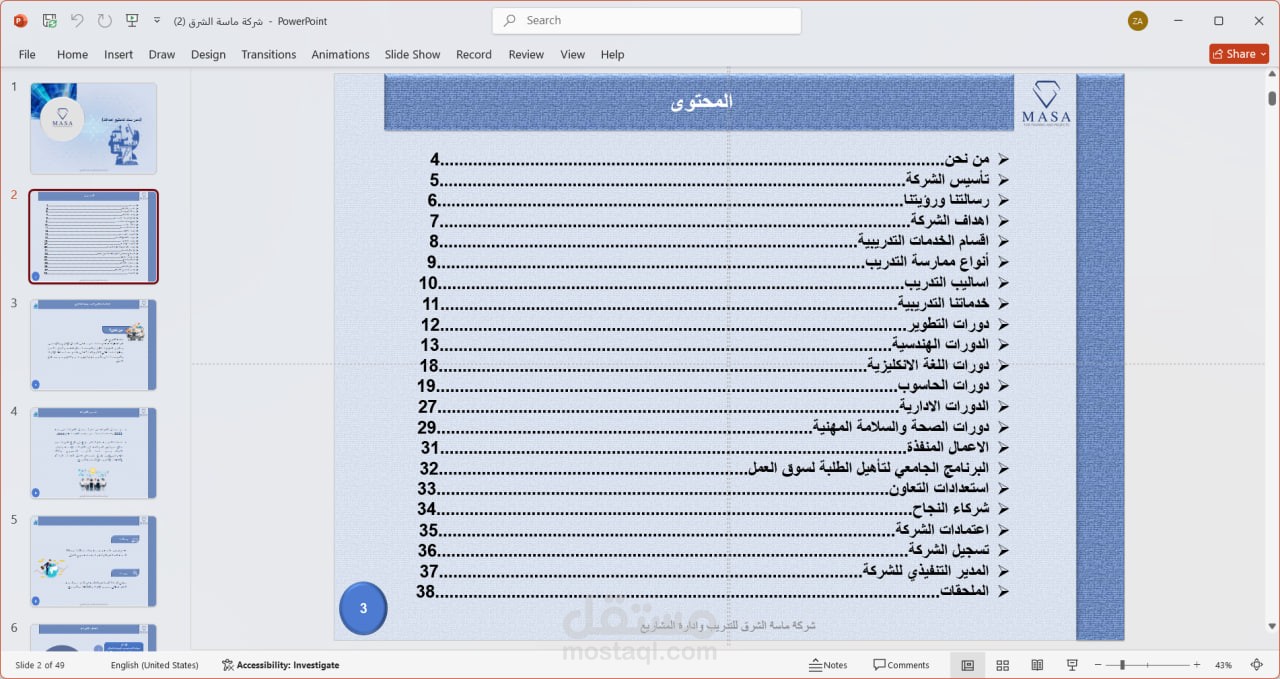Click the zoom out minus button

click(x=1098, y=665)
